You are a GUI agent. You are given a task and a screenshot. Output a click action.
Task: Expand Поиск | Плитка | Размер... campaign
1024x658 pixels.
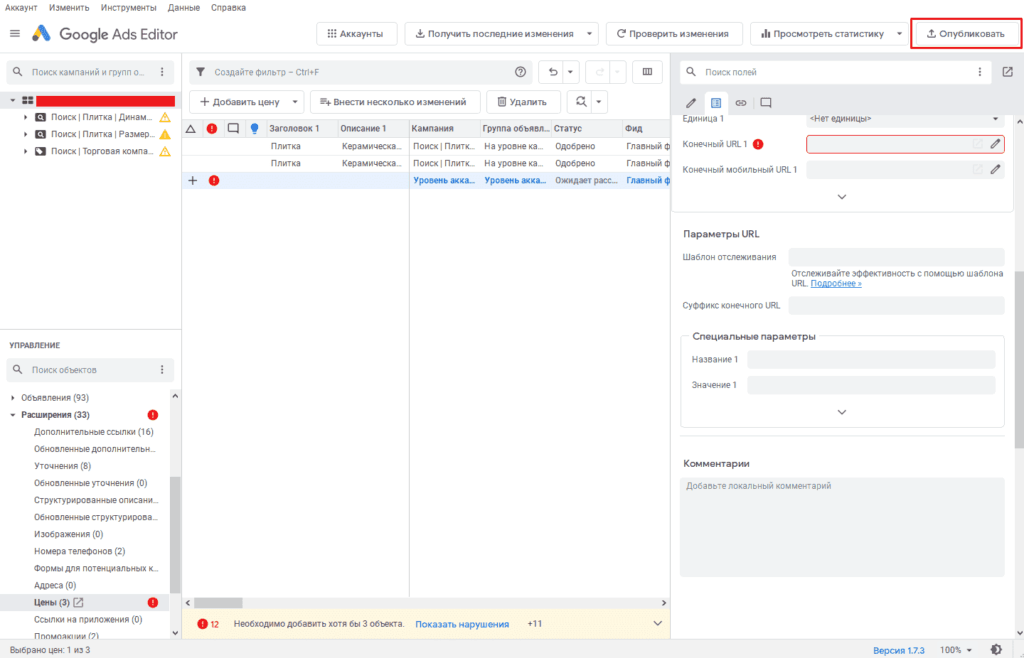[x=25, y=134]
